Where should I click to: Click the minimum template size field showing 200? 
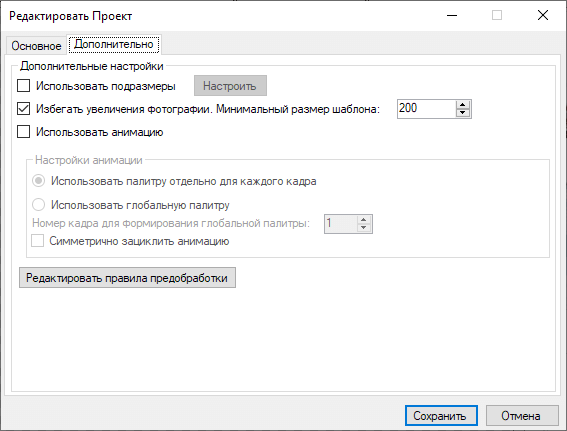(x=426, y=108)
